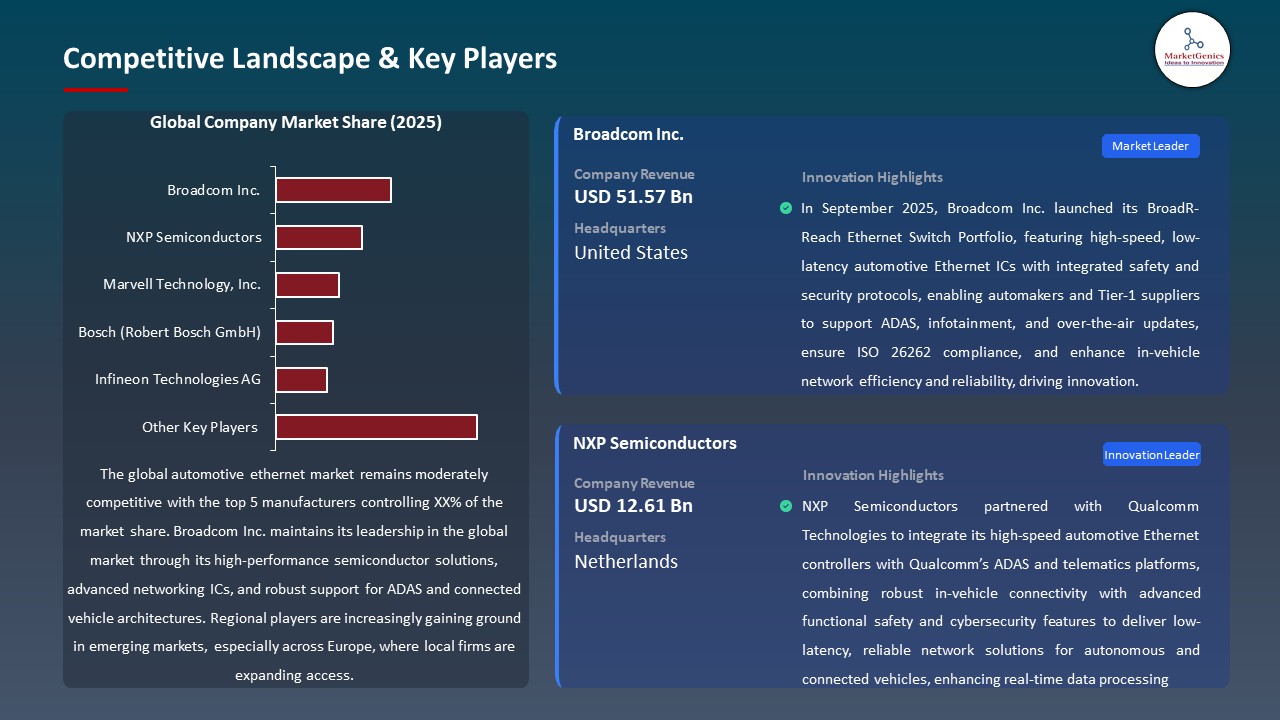Screen dimensions: 1280x720
Task: Select the Other Key Players bar
Action: pyautogui.click(x=376, y=427)
